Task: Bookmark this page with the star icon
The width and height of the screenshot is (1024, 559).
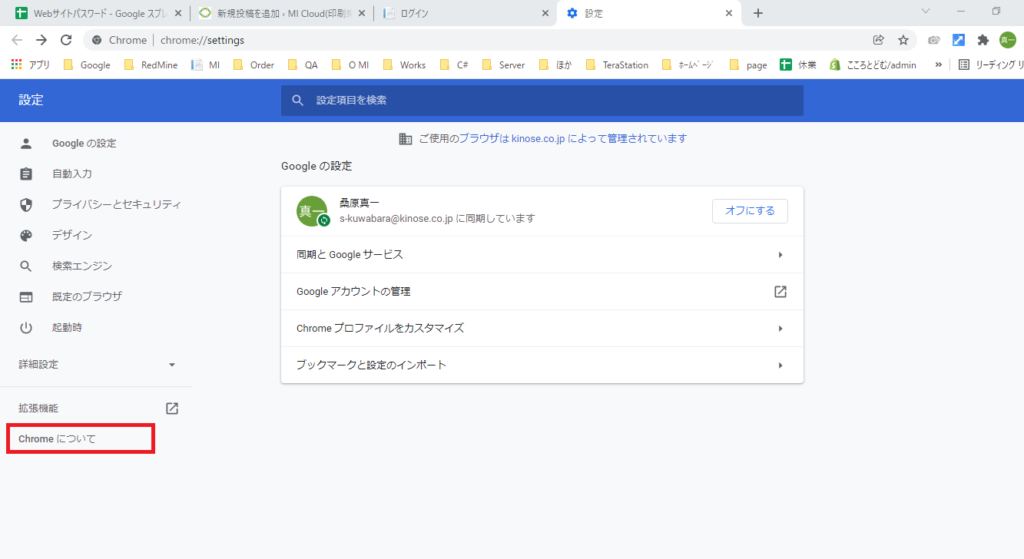Action: pos(903,40)
